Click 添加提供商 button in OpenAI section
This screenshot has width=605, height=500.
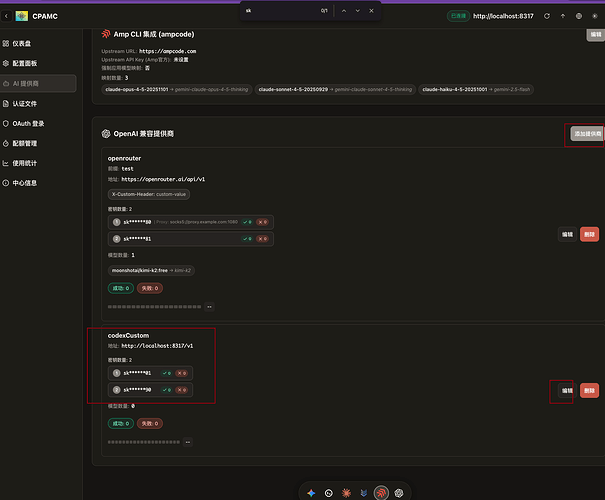pyautogui.click(x=587, y=134)
